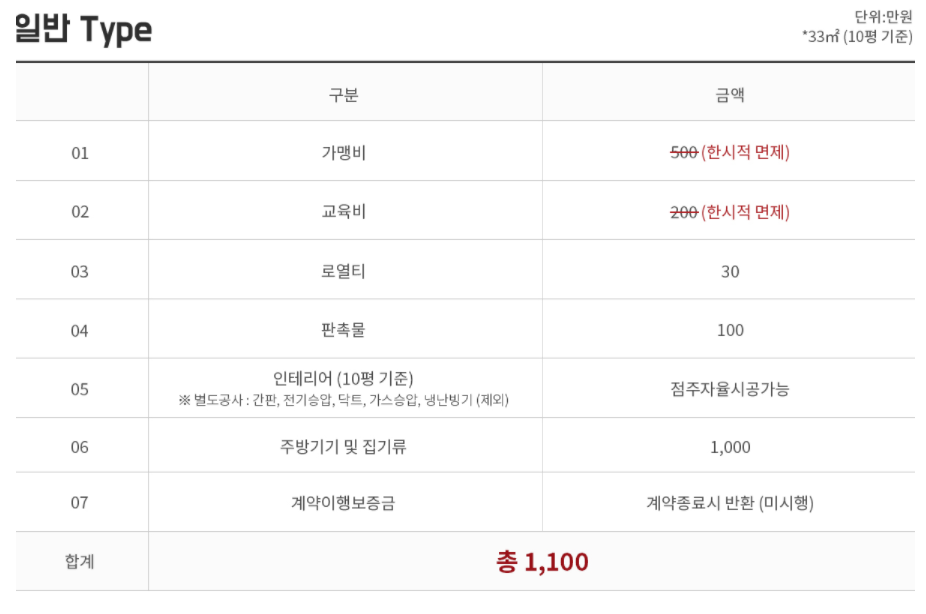Select the '구분' column header
The width and height of the screenshot is (926, 614).
[344, 94]
